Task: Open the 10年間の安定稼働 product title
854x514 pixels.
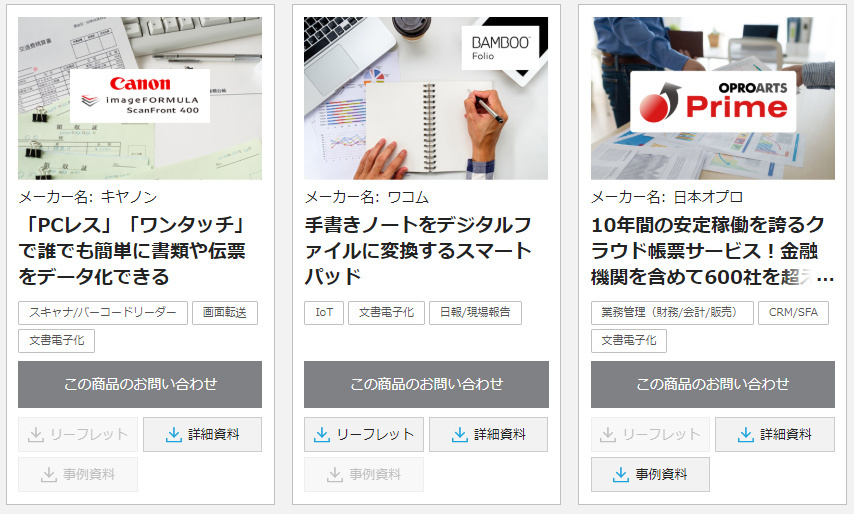Action: pyautogui.click(x=712, y=251)
